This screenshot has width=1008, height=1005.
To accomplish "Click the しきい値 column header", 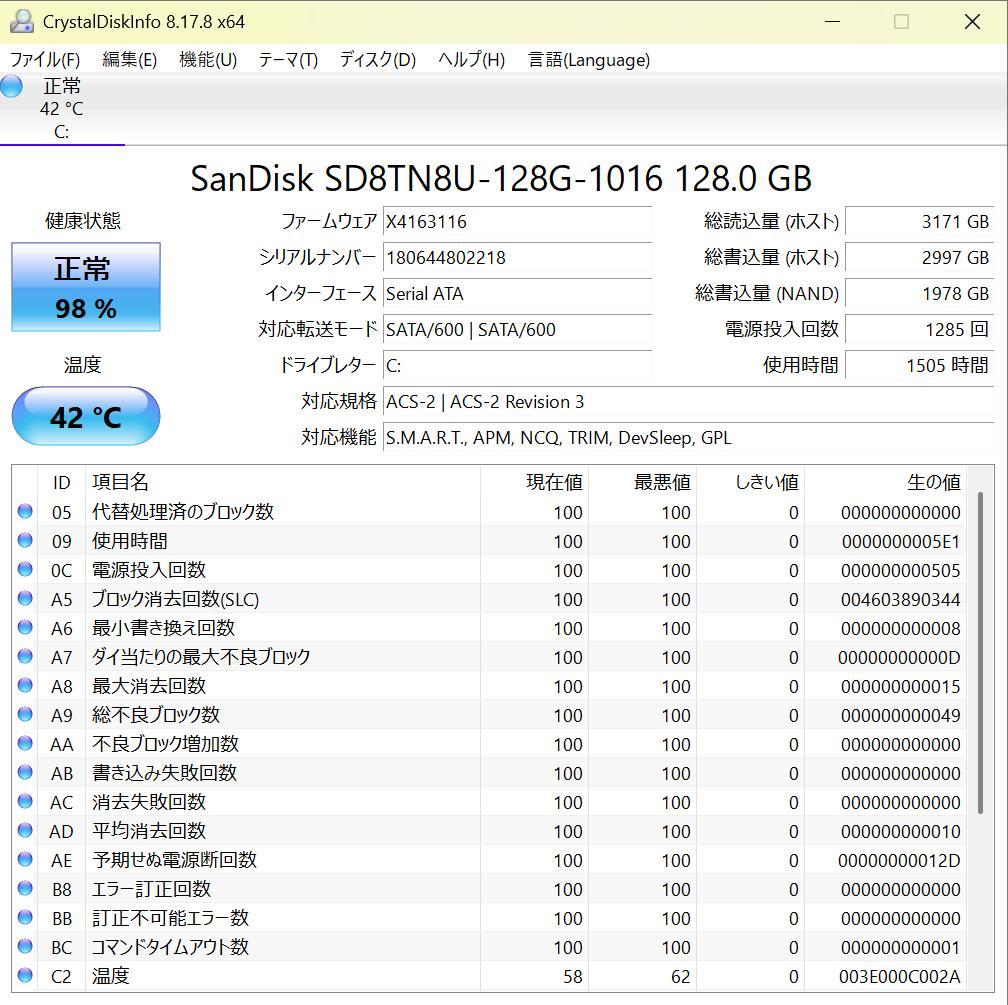I will 750,482.
